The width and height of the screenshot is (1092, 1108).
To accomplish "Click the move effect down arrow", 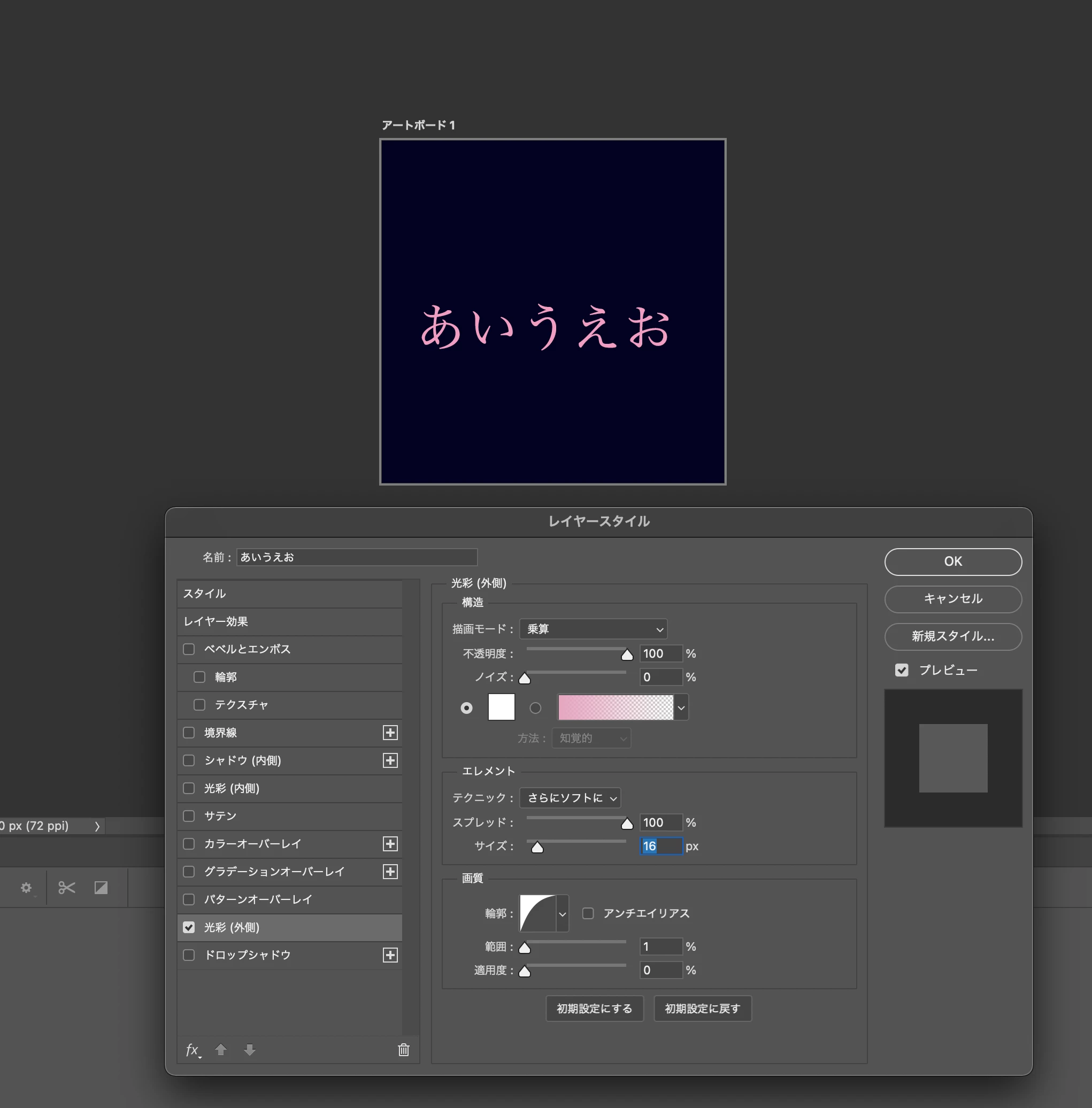I will click(x=250, y=1050).
